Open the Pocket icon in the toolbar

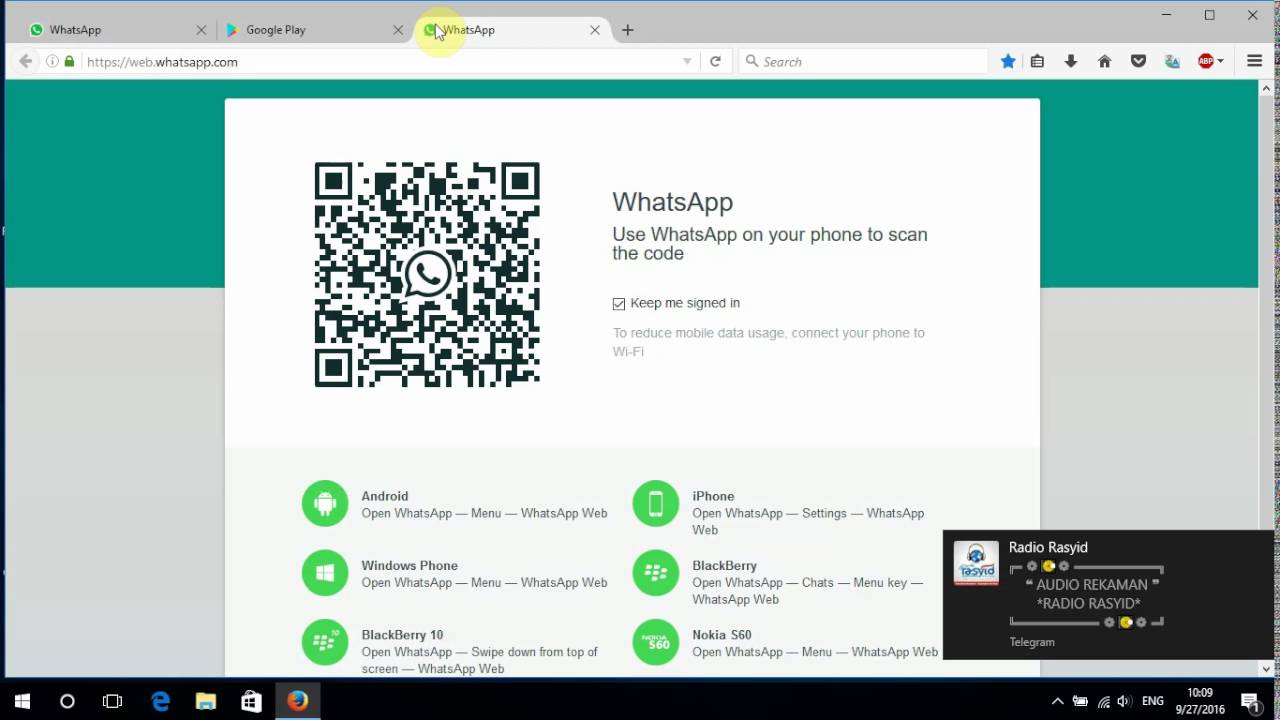(x=1138, y=62)
